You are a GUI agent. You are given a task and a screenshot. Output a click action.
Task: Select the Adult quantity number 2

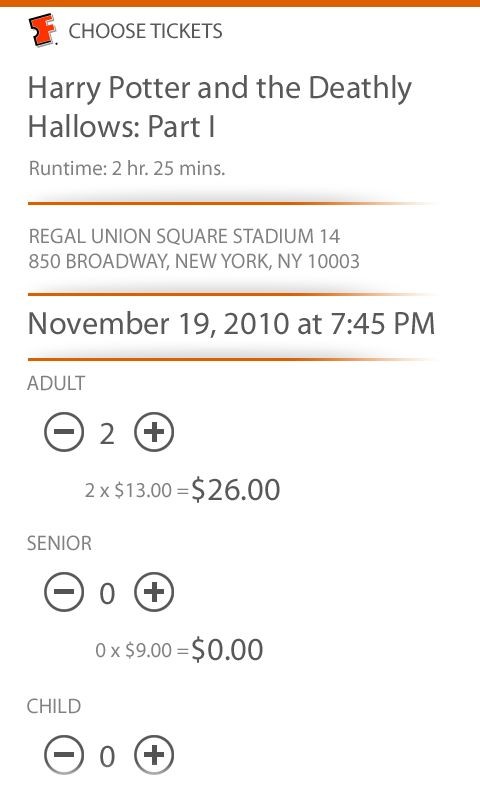[x=107, y=434]
